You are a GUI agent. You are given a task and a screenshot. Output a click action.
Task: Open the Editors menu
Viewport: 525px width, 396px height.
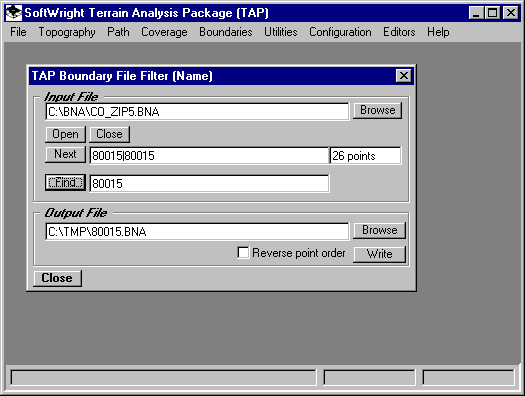(399, 32)
